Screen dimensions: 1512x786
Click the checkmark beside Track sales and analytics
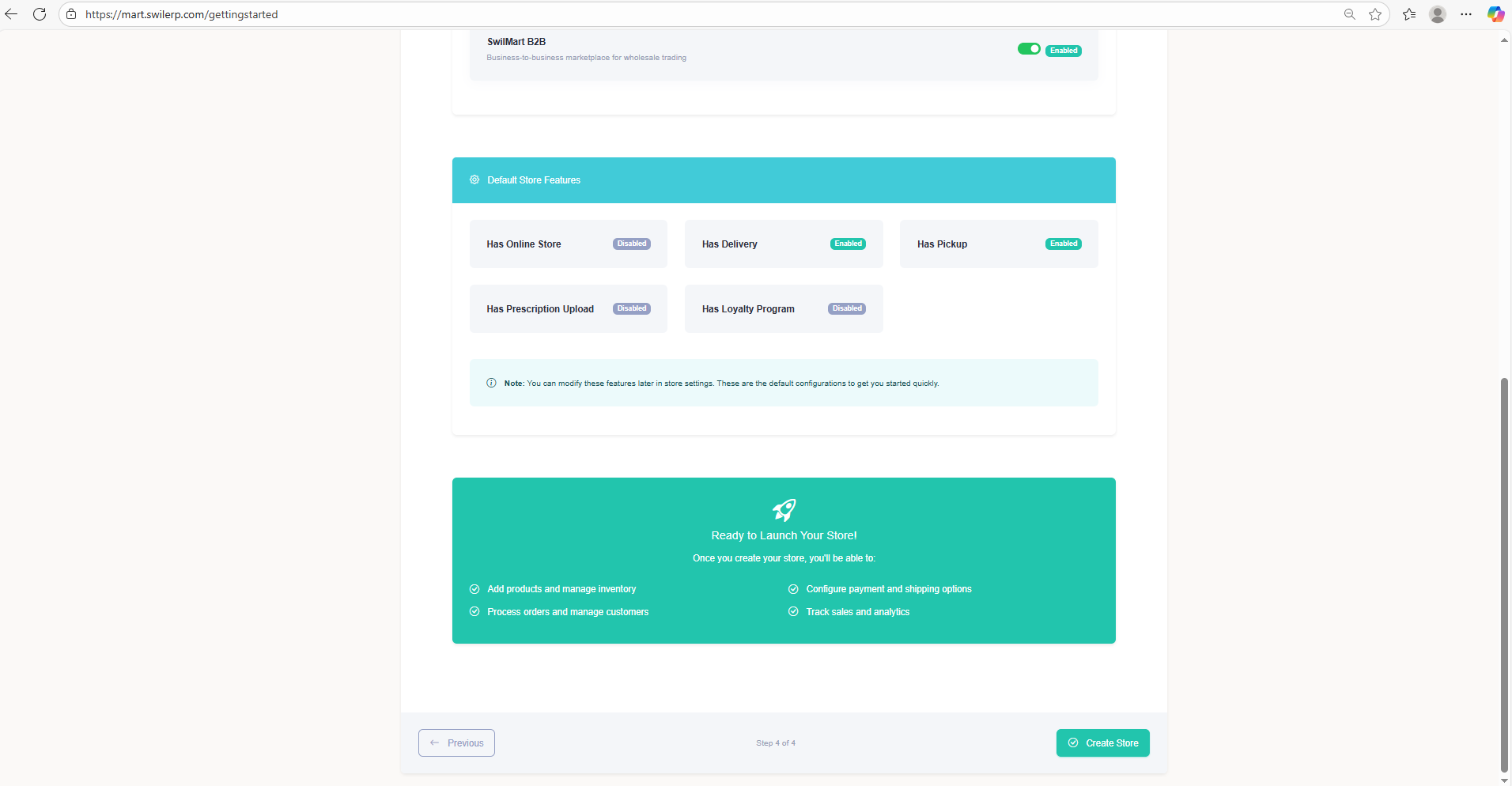point(793,611)
